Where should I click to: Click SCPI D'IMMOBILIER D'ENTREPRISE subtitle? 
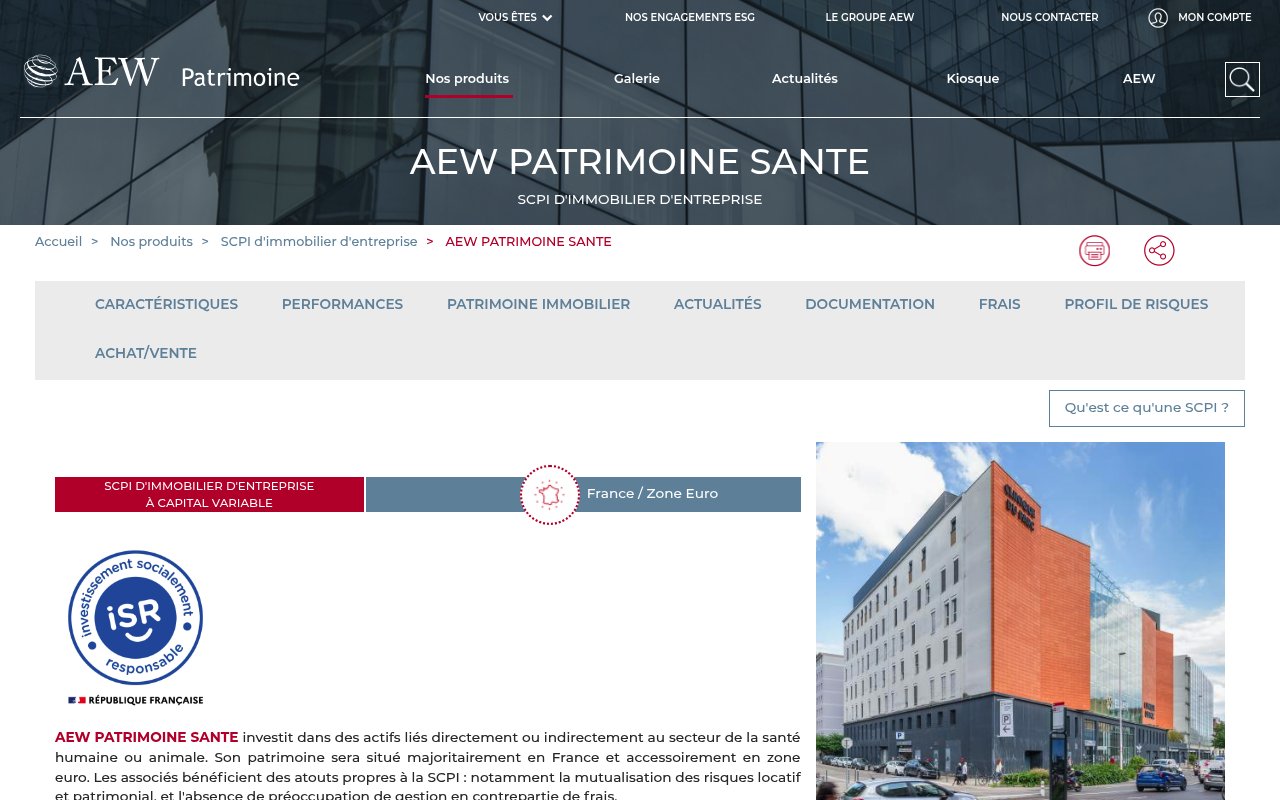coord(640,199)
